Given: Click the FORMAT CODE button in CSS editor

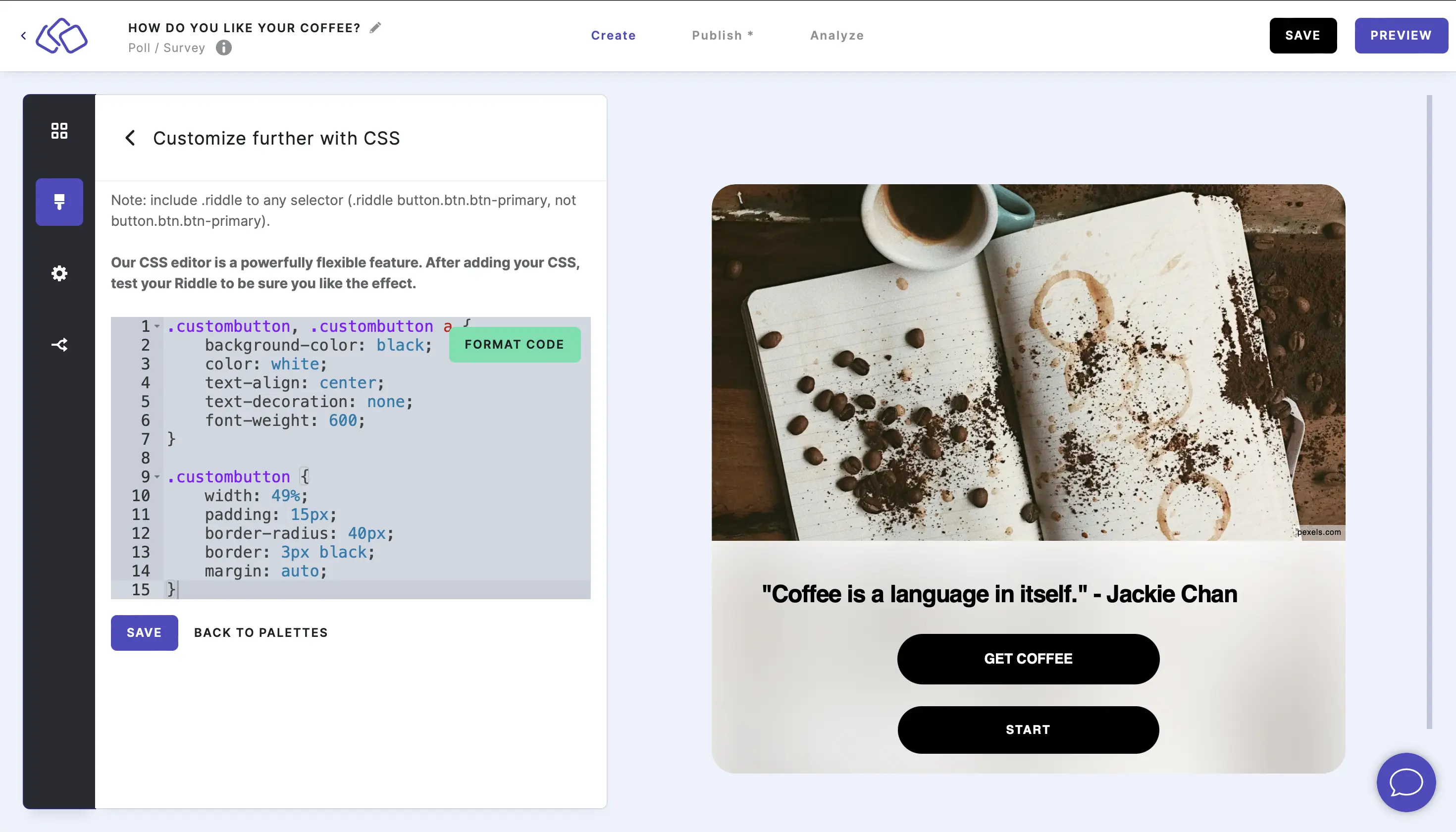Looking at the screenshot, I should click(x=514, y=344).
